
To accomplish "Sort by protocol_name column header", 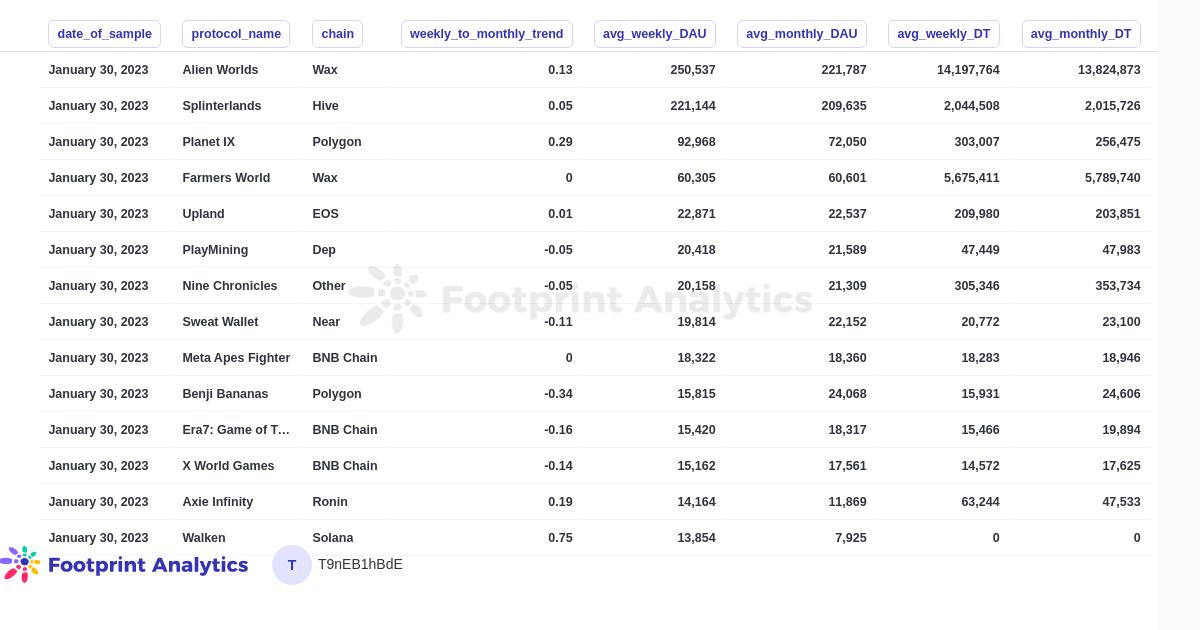I will pyautogui.click(x=236, y=34).
